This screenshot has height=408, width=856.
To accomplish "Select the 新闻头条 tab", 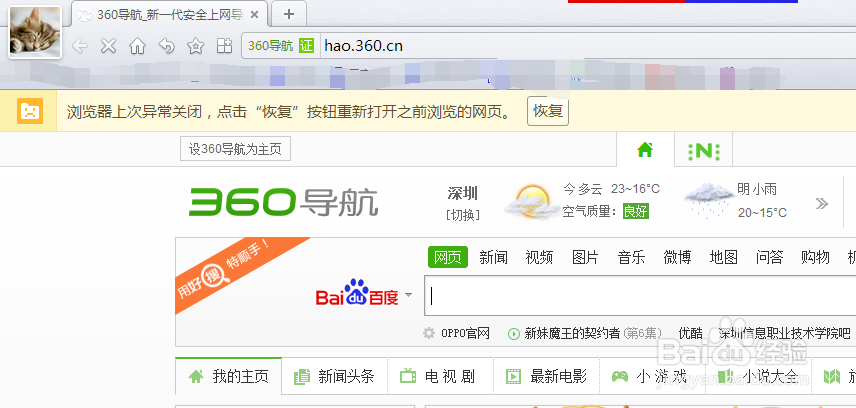I will pyautogui.click(x=334, y=376).
